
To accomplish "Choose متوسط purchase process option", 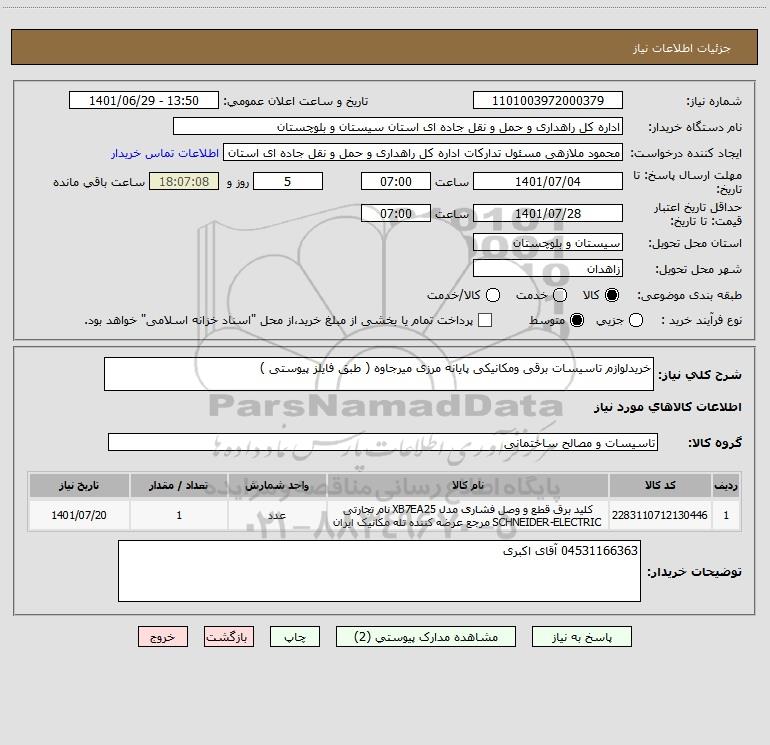I will point(577,320).
